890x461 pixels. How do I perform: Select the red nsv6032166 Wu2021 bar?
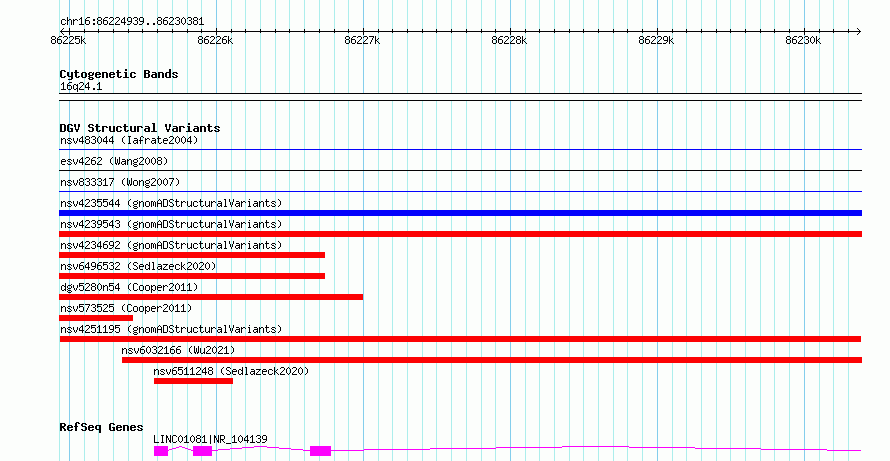[x=492, y=360]
